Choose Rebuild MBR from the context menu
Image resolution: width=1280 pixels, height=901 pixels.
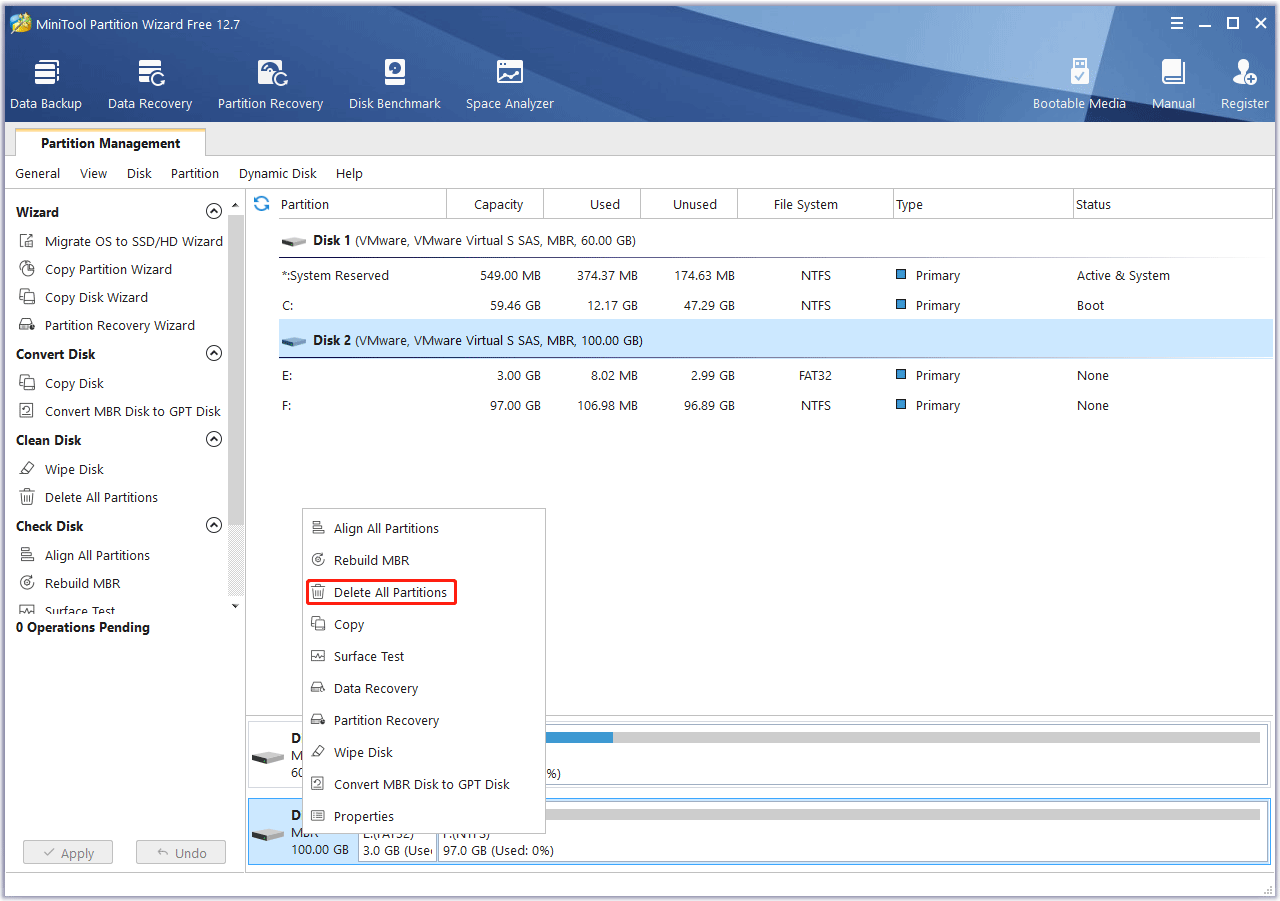point(424,560)
